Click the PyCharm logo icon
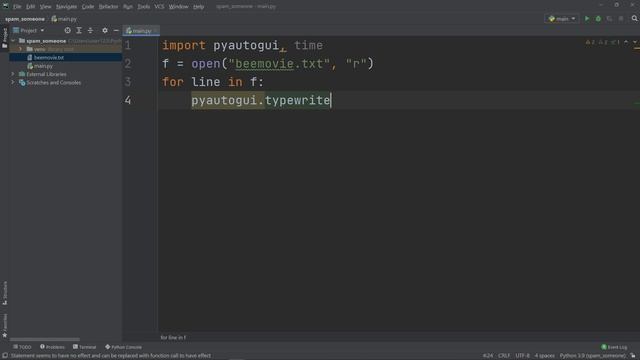Viewport: 640px width, 360px height. 5,6
